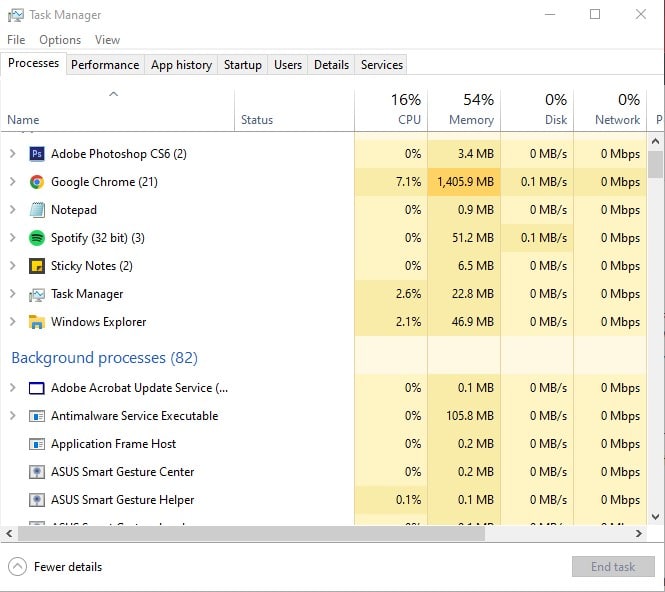Switch to the Performance tab

[x=105, y=65]
